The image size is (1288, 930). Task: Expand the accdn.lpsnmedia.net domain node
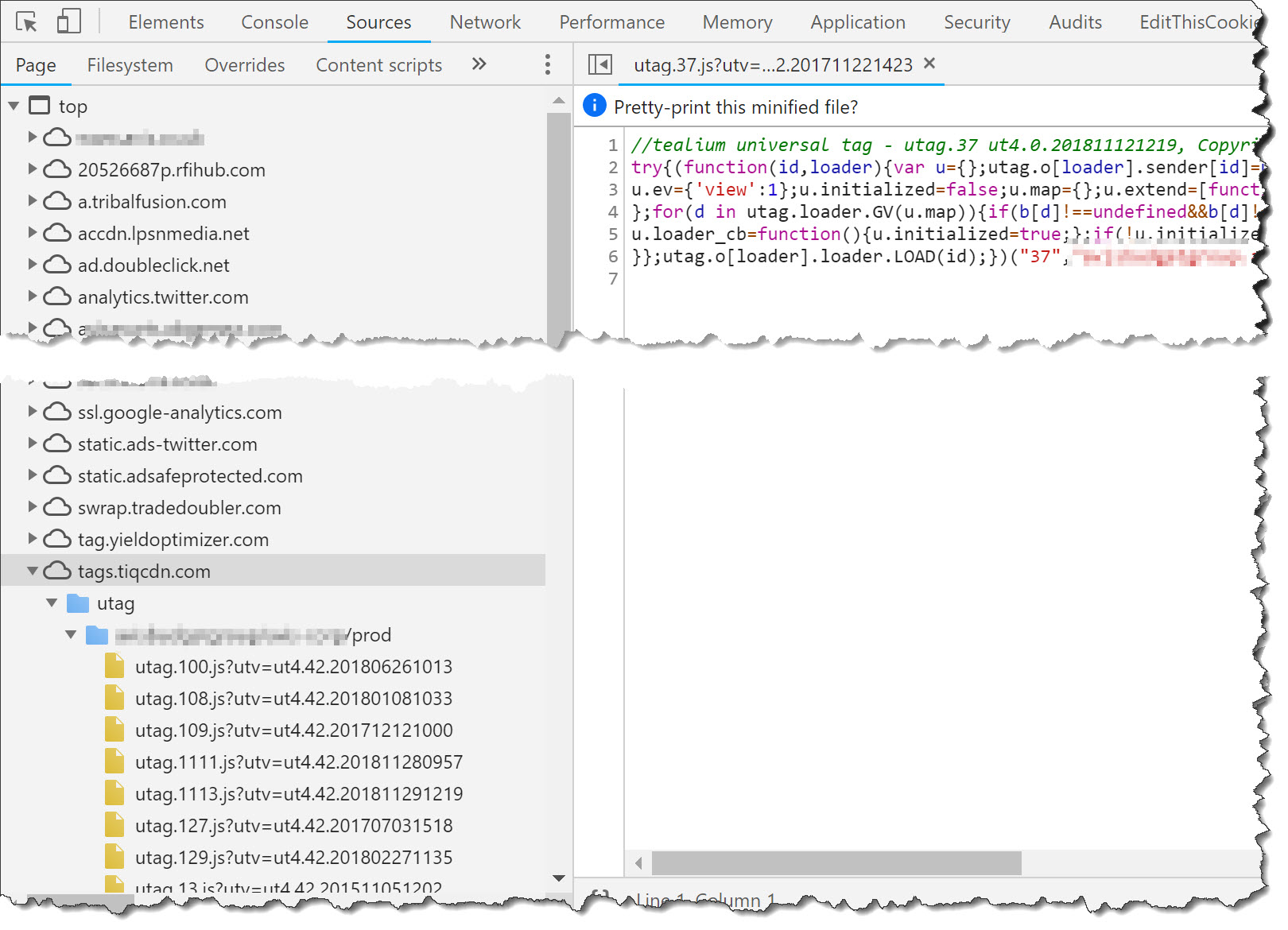click(x=33, y=232)
